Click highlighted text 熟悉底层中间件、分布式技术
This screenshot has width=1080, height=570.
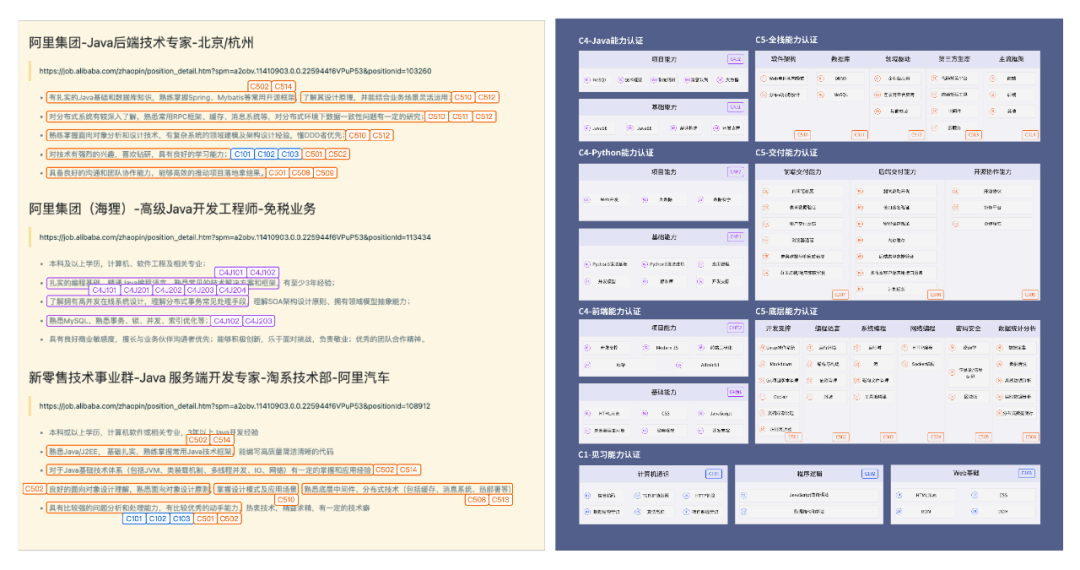point(406,489)
